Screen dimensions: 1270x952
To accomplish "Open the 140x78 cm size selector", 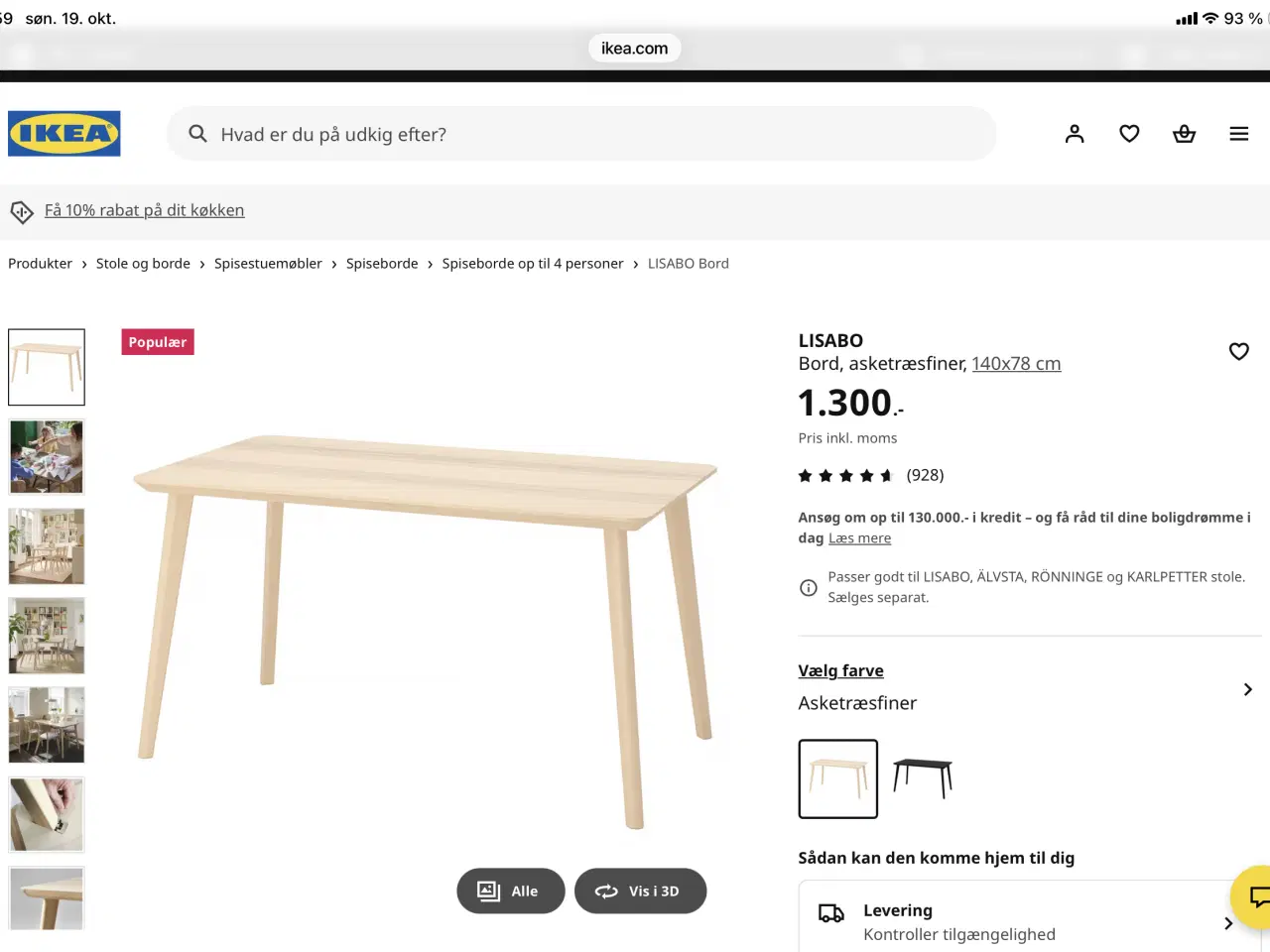I will [1016, 364].
